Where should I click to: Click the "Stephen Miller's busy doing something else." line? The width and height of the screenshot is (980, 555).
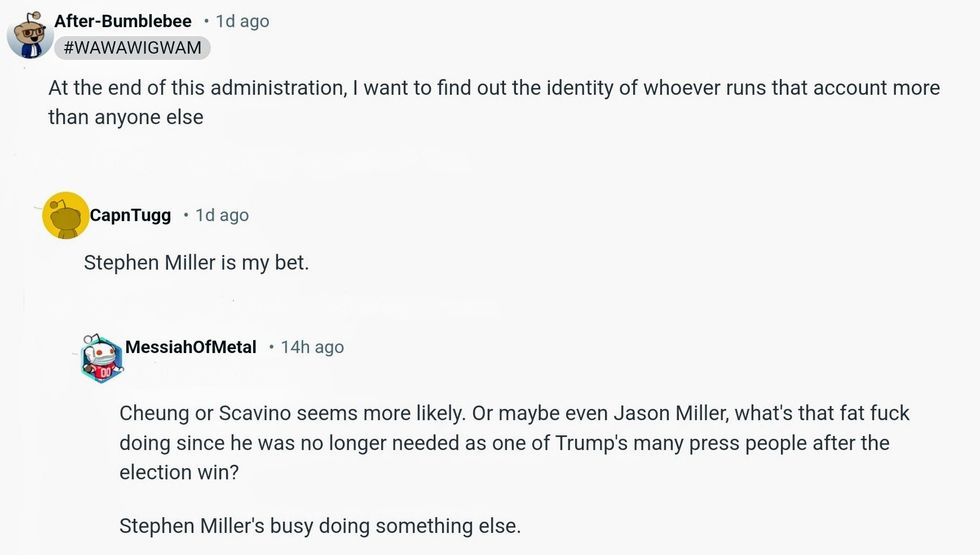tap(320, 526)
